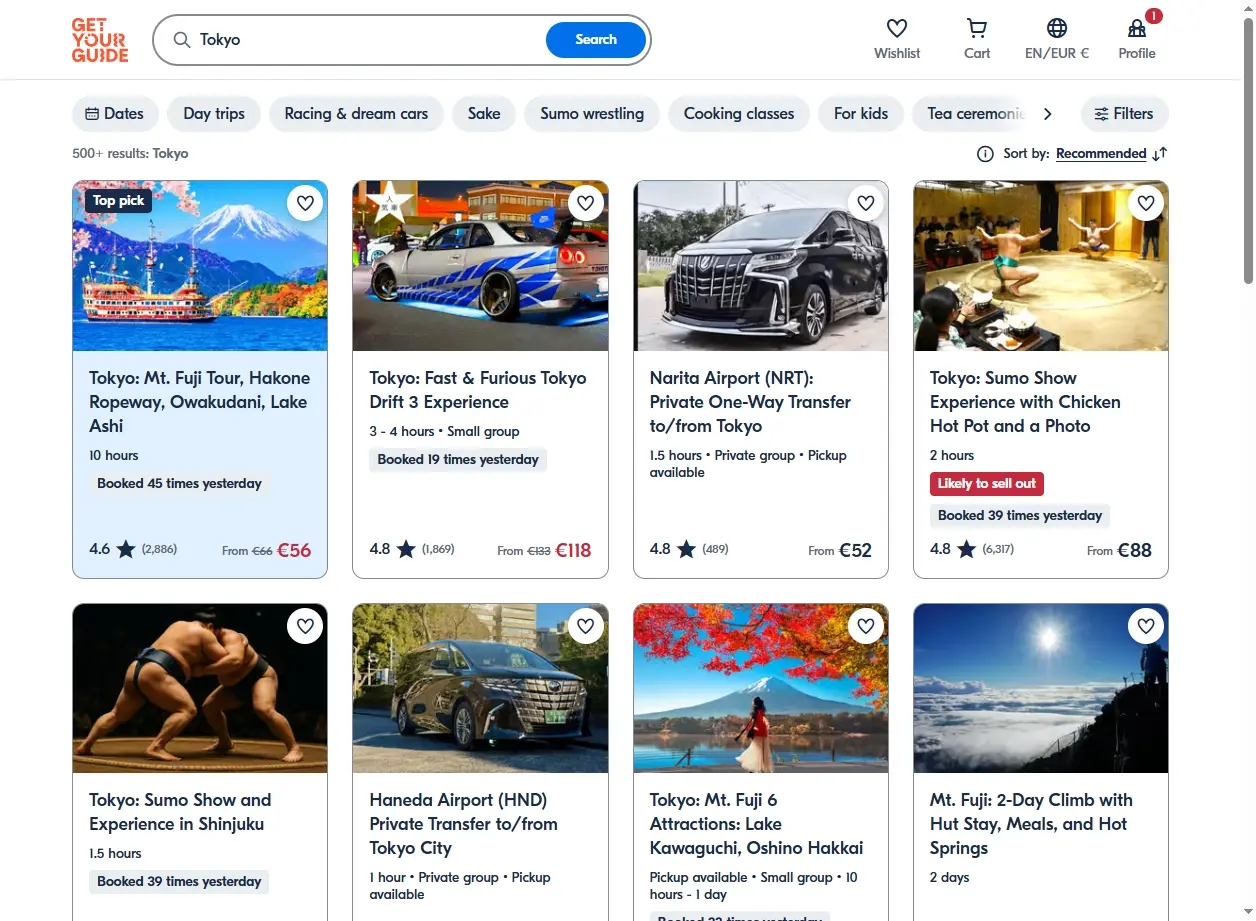Open Haneda Airport Private Transfer title
Viewport: 1256px width, 921px height.
click(463, 824)
